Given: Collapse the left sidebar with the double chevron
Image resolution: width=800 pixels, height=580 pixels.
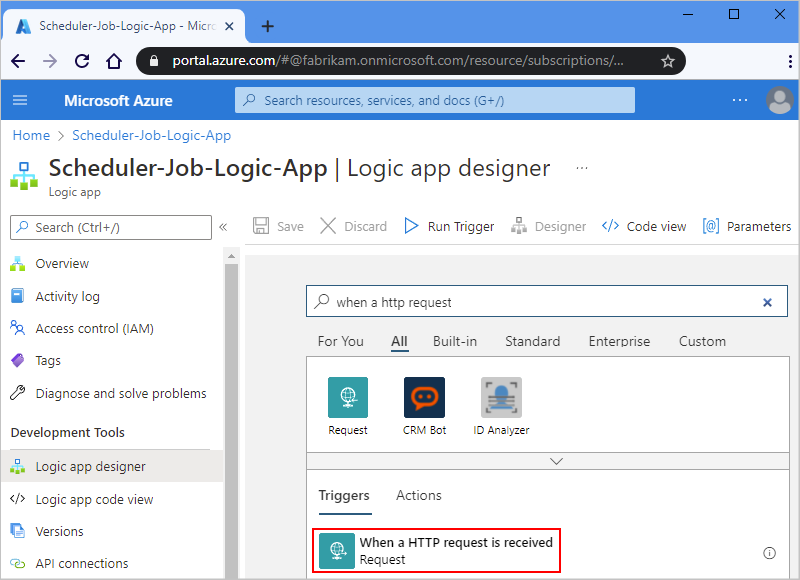Looking at the screenshot, I should tap(223, 227).
